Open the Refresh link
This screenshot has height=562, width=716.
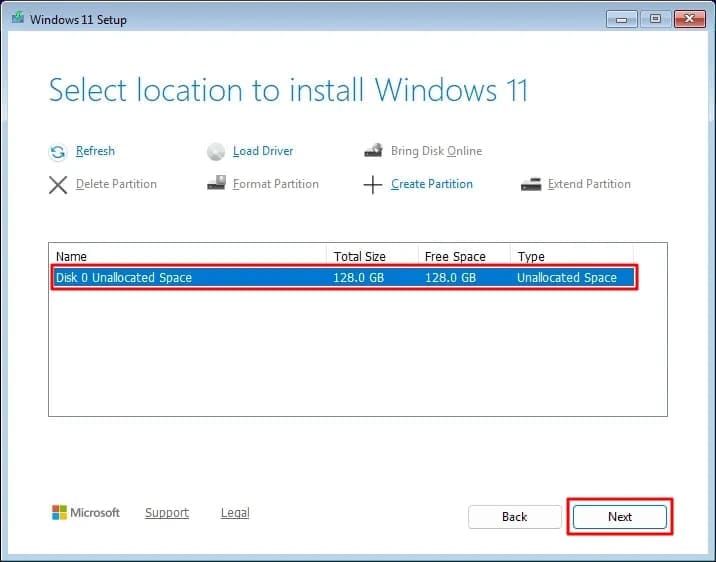coord(95,151)
